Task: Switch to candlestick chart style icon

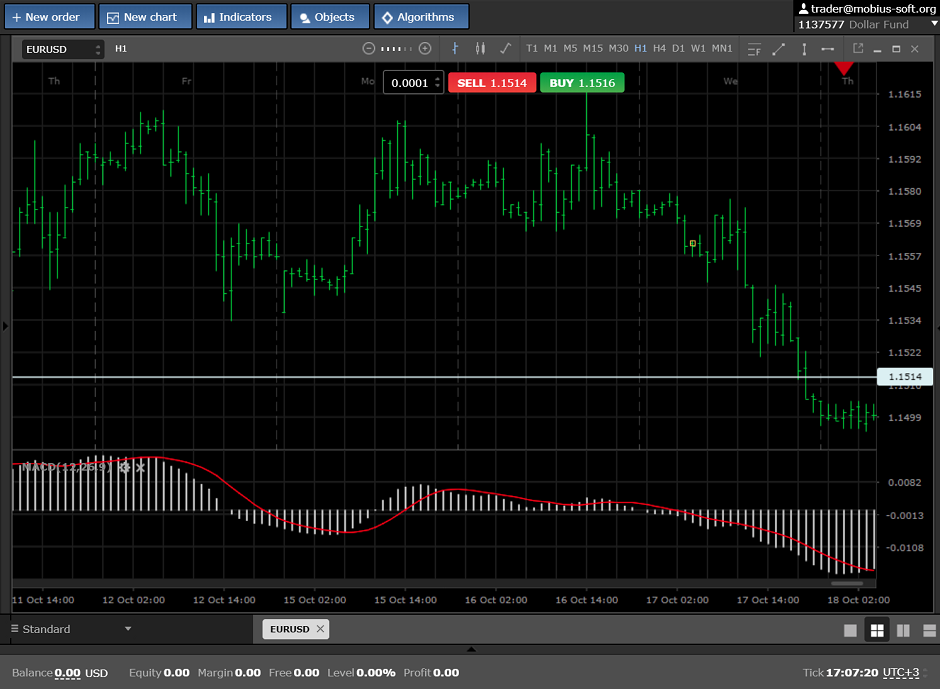Action: click(x=480, y=49)
